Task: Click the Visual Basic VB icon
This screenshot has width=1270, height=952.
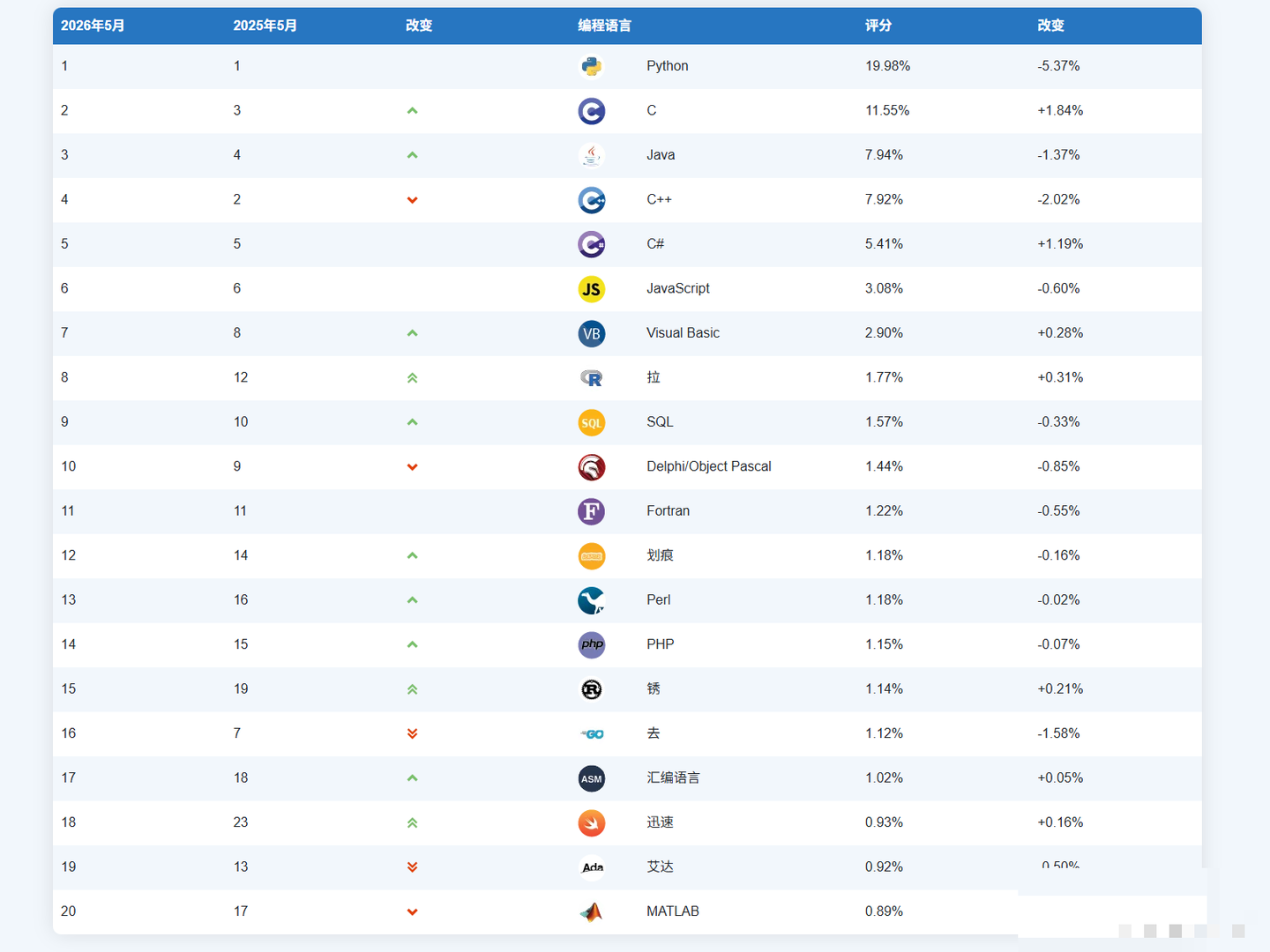Action: pyautogui.click(x=592, y=333)
